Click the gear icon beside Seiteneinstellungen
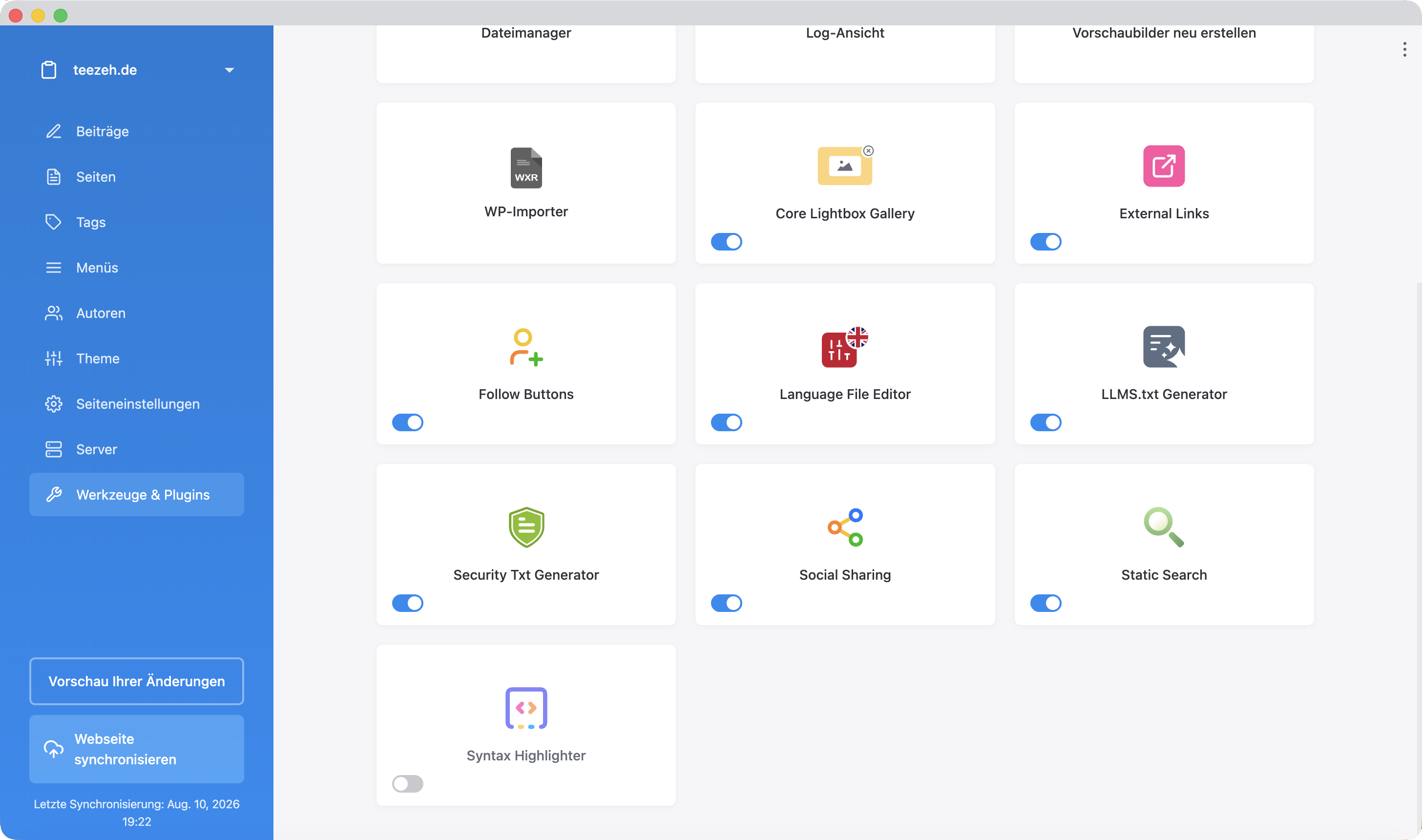The width and height of the screenshot is (1422, 840). click(53, 403)
